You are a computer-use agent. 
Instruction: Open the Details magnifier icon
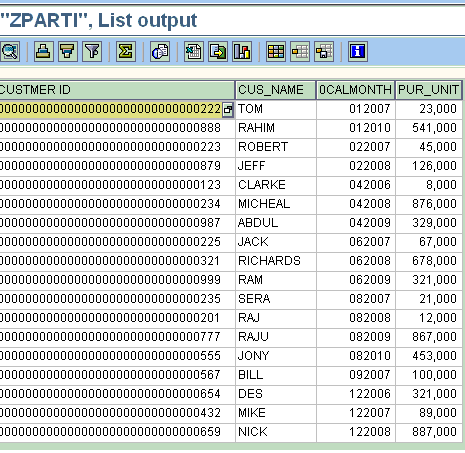10,52
